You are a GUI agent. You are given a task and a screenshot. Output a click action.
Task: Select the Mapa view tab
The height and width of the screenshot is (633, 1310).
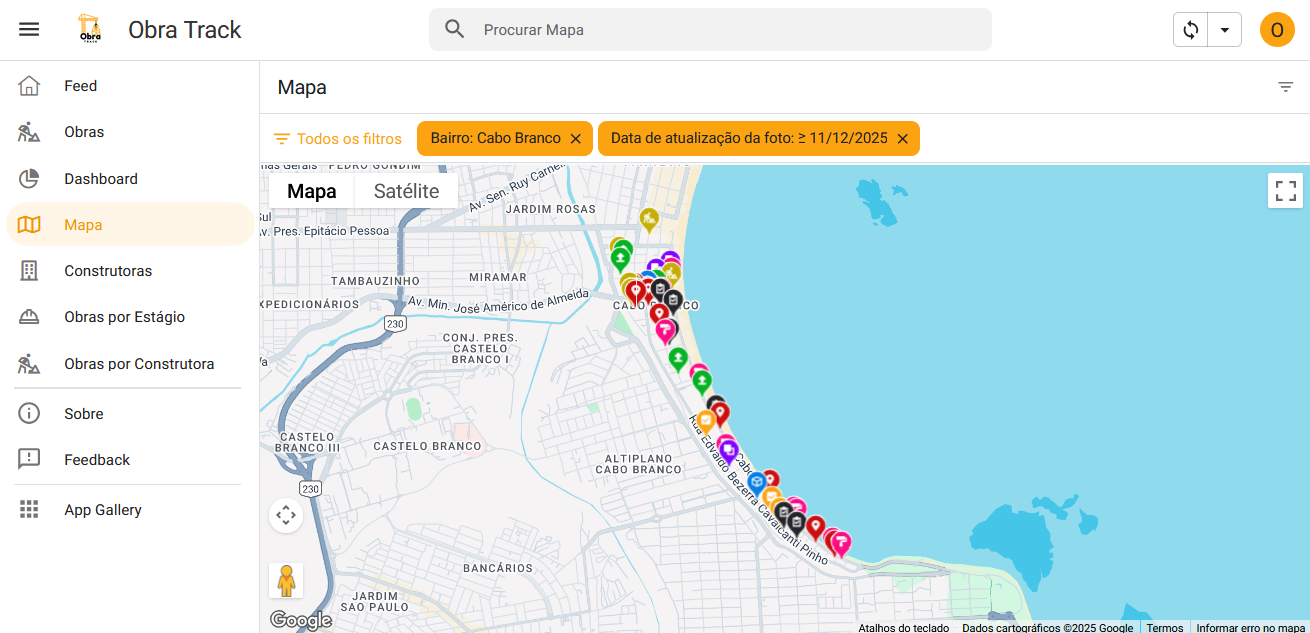(311, 190)
